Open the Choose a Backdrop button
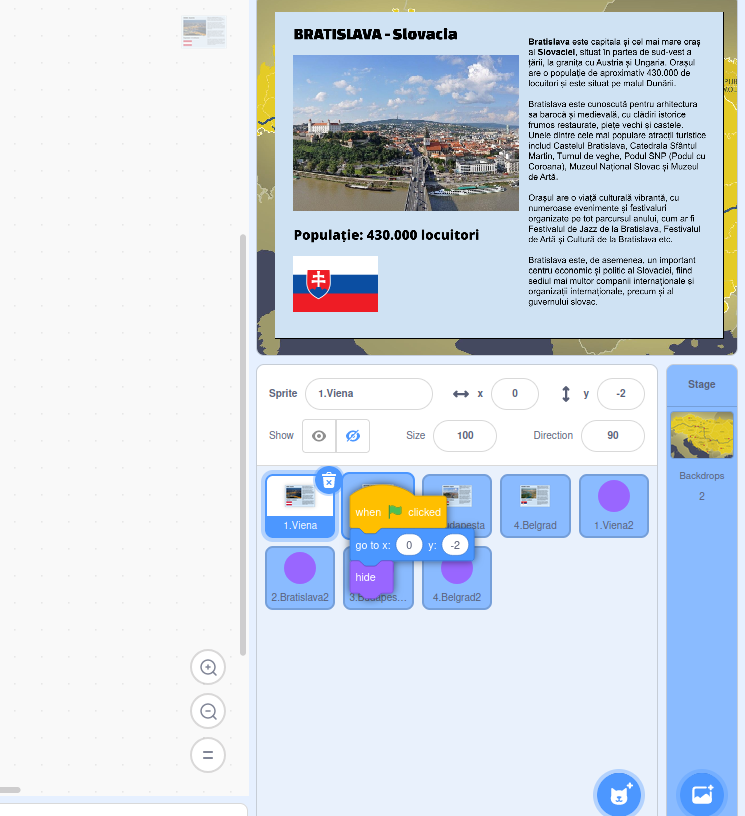The width and height of the screenshot is (745, 816). 702,795
